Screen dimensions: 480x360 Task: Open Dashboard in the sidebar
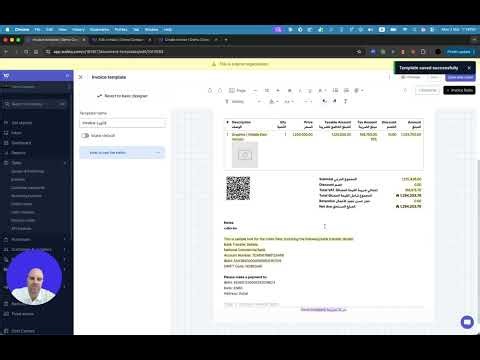21,143
